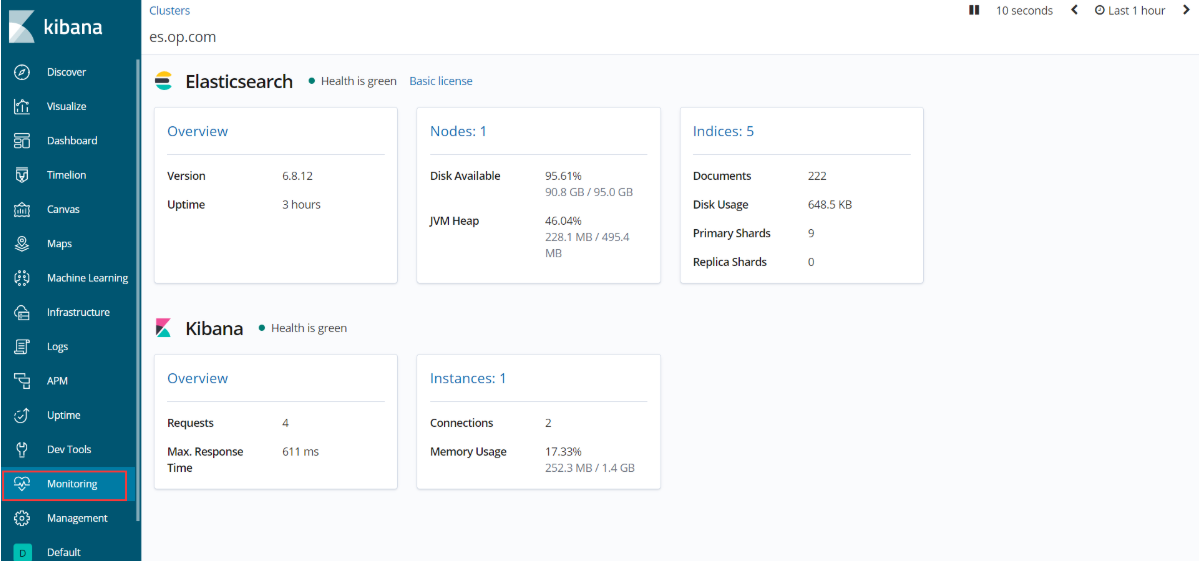The image size is (1203, 563).
Task: Open the Clusters breadcrumb link
Action: coord(170,11)
